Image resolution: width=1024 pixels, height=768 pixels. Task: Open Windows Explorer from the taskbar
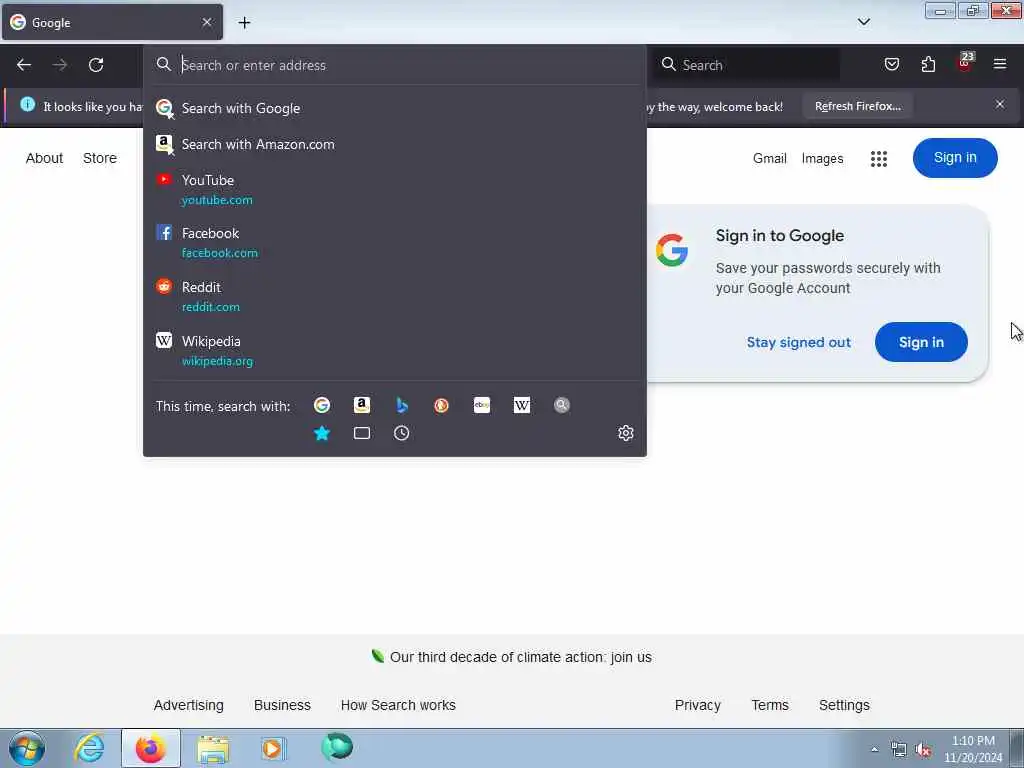(213, 748)
